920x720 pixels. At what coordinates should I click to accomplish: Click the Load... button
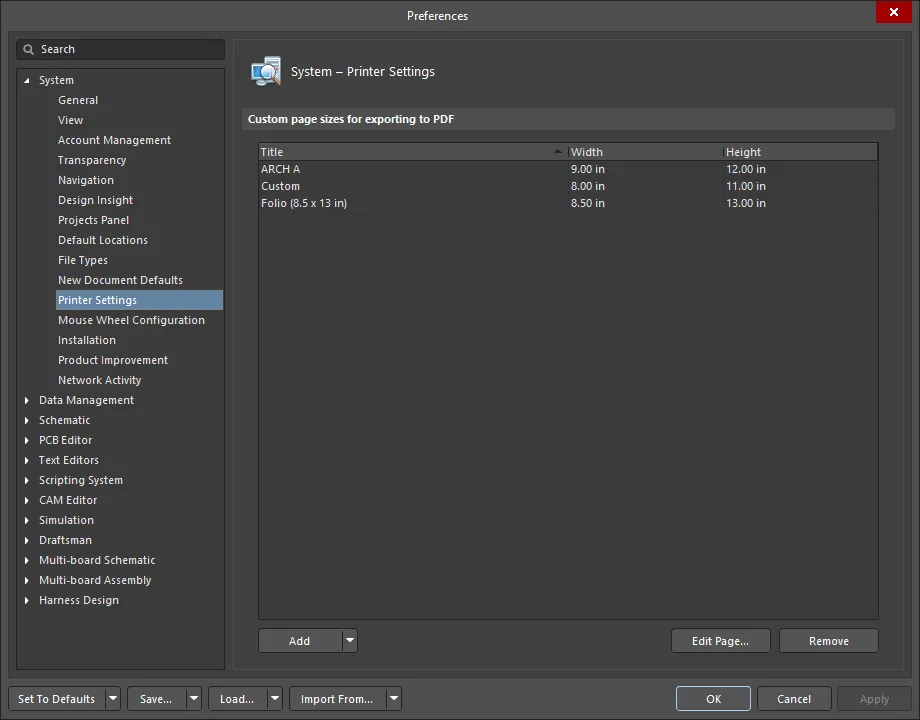(237, 699)
